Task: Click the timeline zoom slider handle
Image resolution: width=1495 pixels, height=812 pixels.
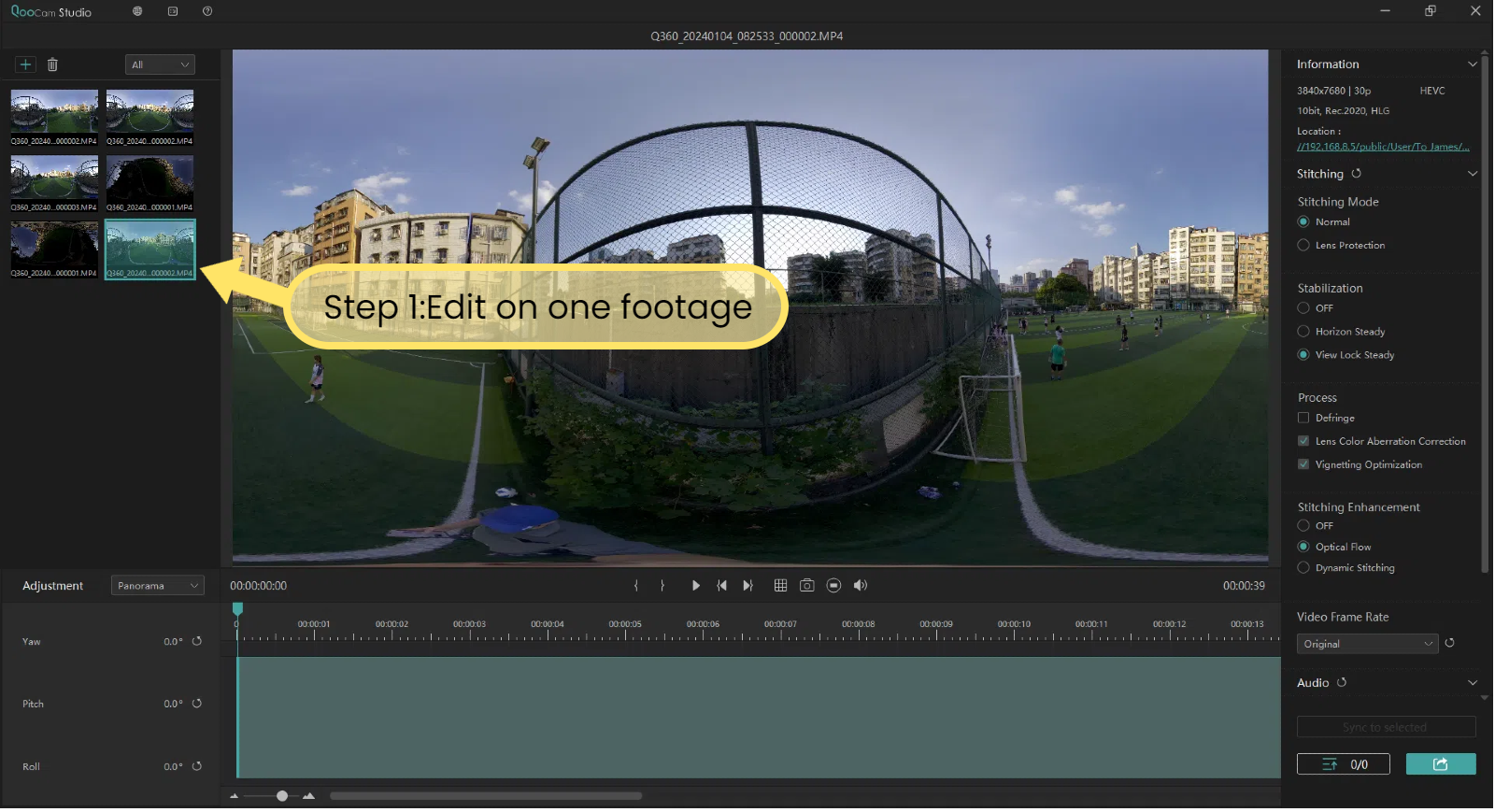Action: pos(282,796)
